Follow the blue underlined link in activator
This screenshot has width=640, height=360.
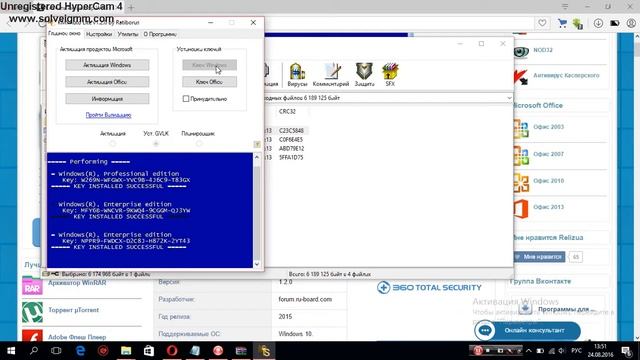[x=108, y=115]
